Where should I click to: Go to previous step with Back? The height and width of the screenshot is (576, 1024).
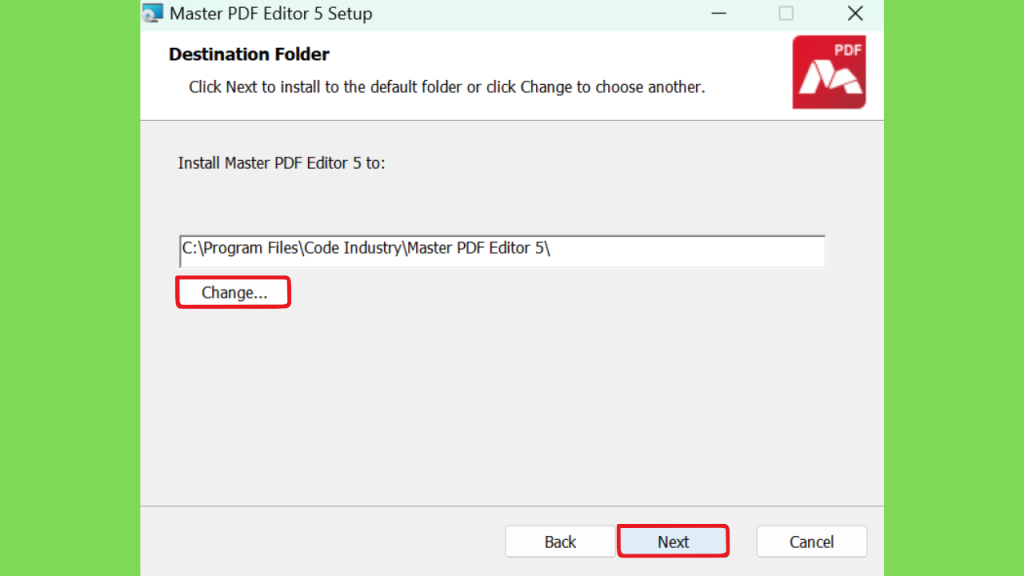pos(560,541)
